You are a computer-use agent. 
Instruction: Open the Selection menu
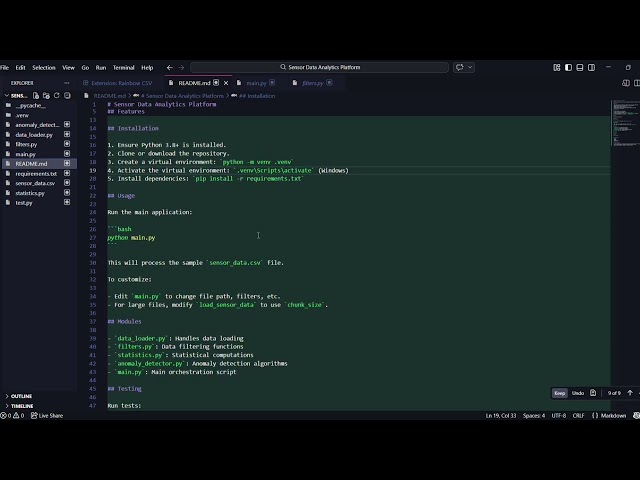click(44, 67)
